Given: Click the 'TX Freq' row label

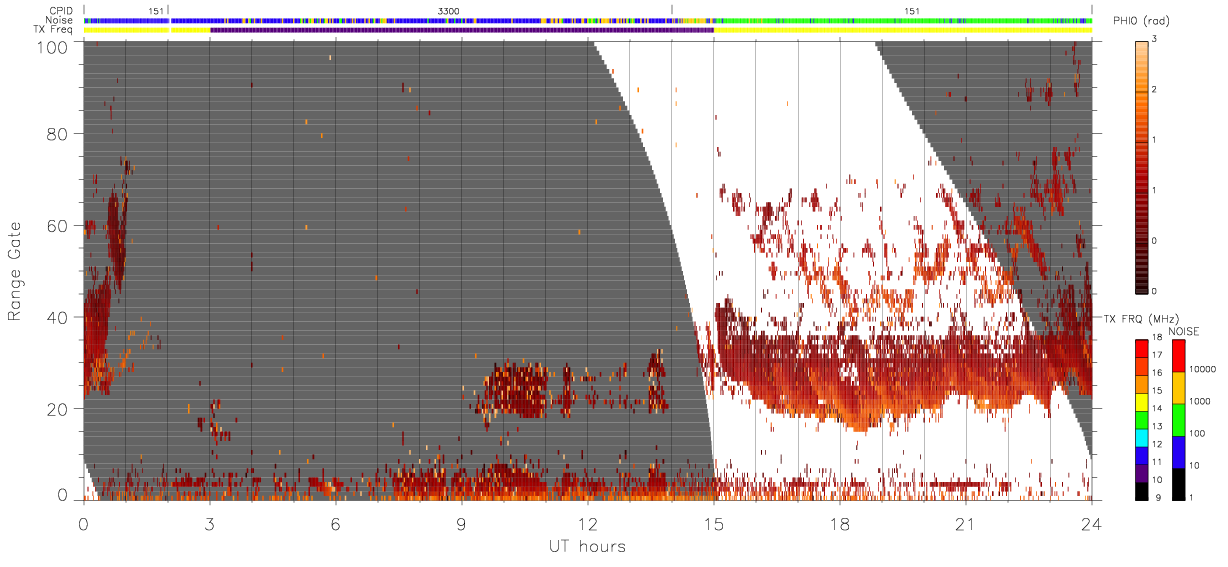Looking at the screenshot, I should point(55,29).
